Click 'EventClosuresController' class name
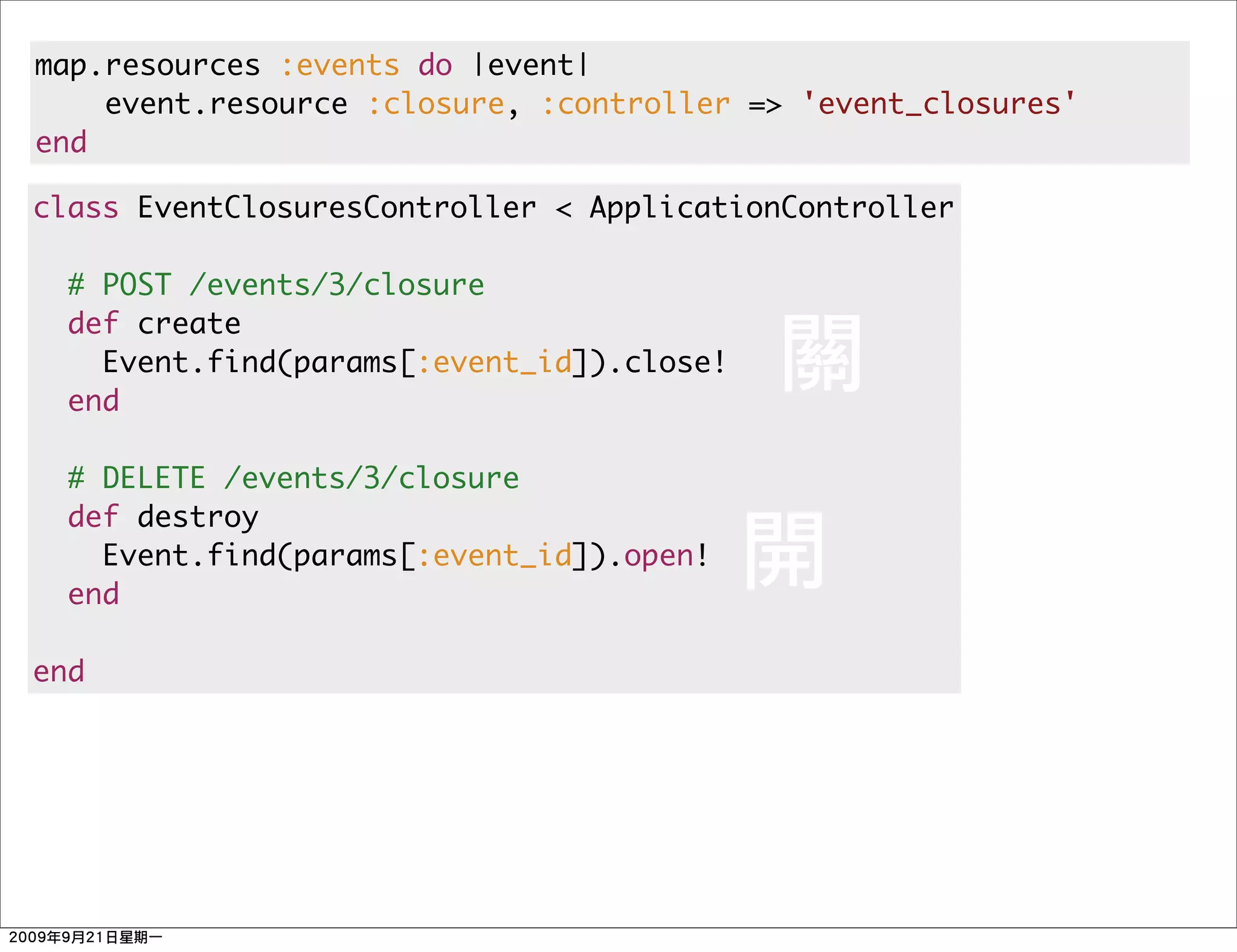Screen dimensions: 1237x952 coord(336,208)
